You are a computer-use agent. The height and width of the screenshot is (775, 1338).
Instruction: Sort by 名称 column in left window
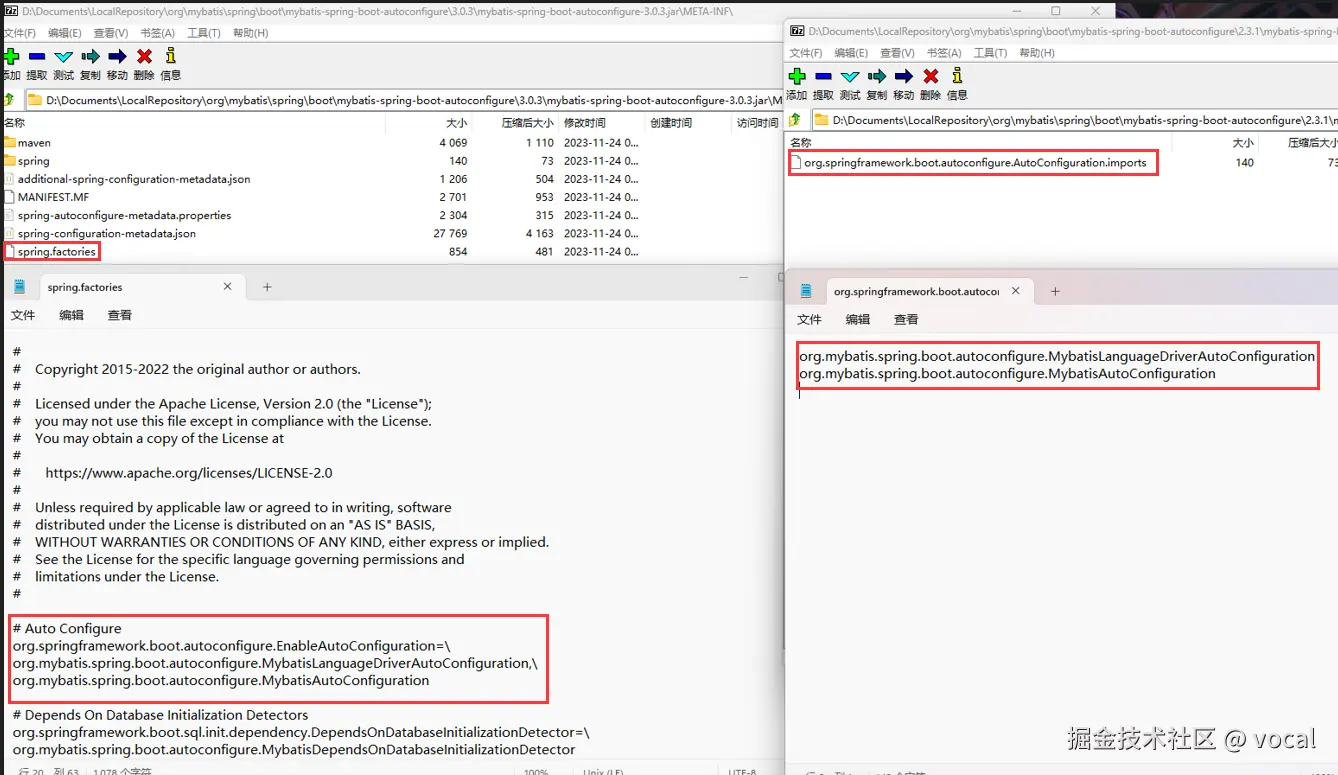click(x=14, y=123)
